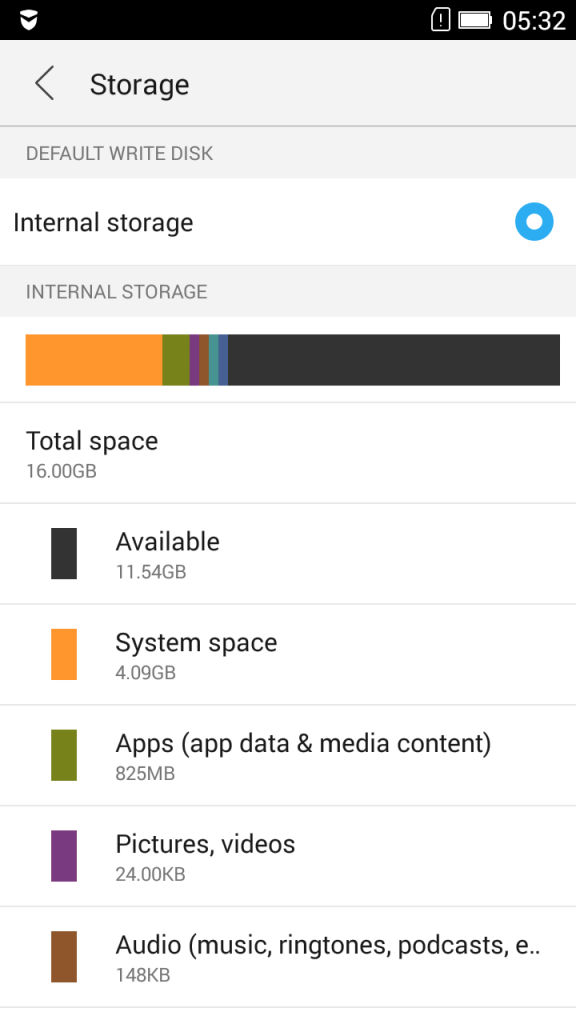Tap orange segment of storage usage bar
The width and height of the screenshot is (576, 1024).
pos(93,360)
